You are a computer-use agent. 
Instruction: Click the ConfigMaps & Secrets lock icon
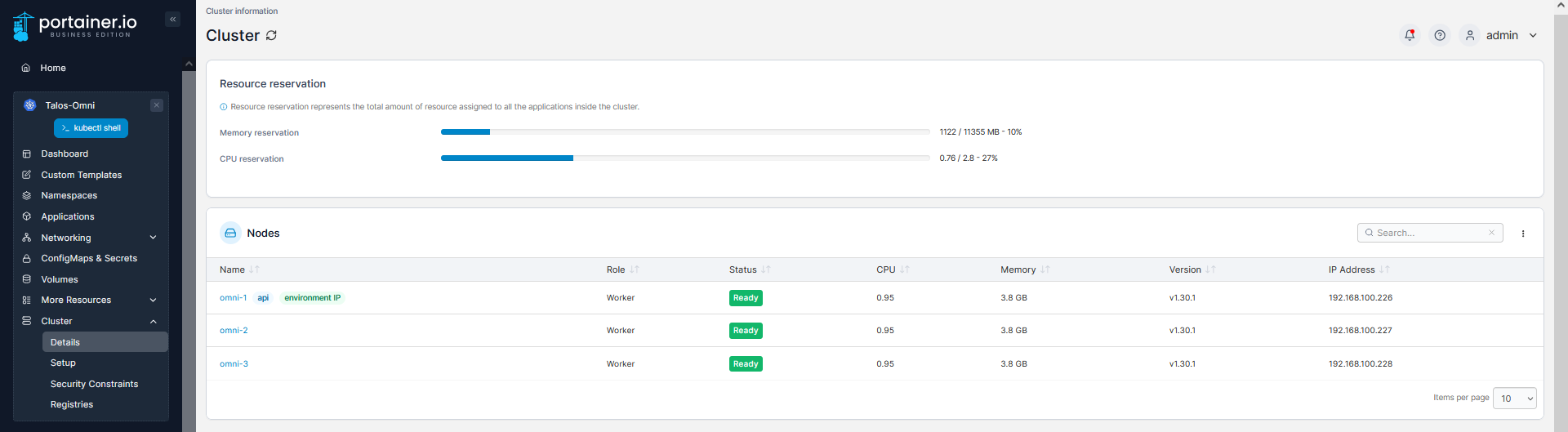(x=26, y=258)
